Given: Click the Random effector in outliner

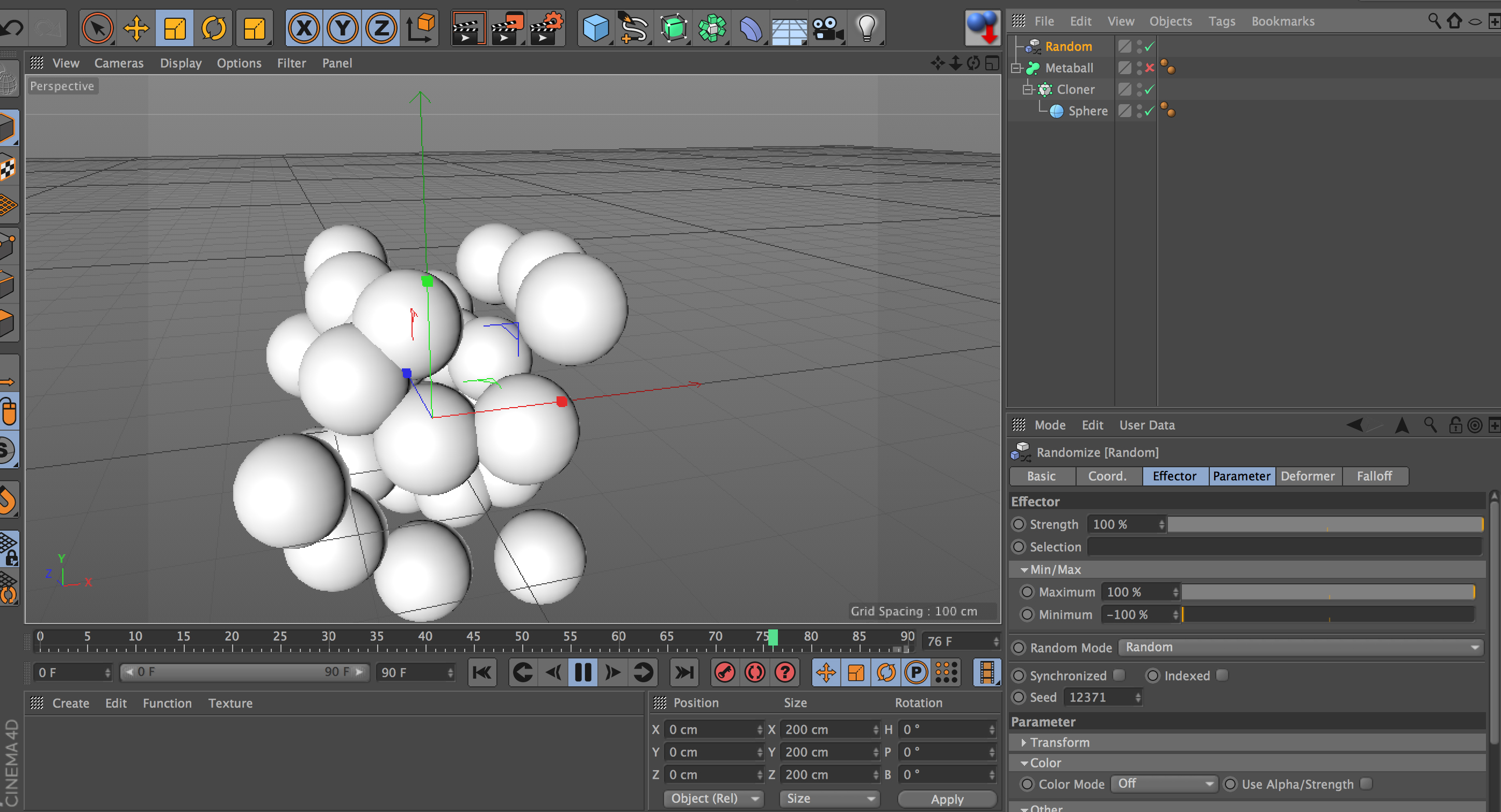Looking at the screenshot, I should (x=1068, y=46).
